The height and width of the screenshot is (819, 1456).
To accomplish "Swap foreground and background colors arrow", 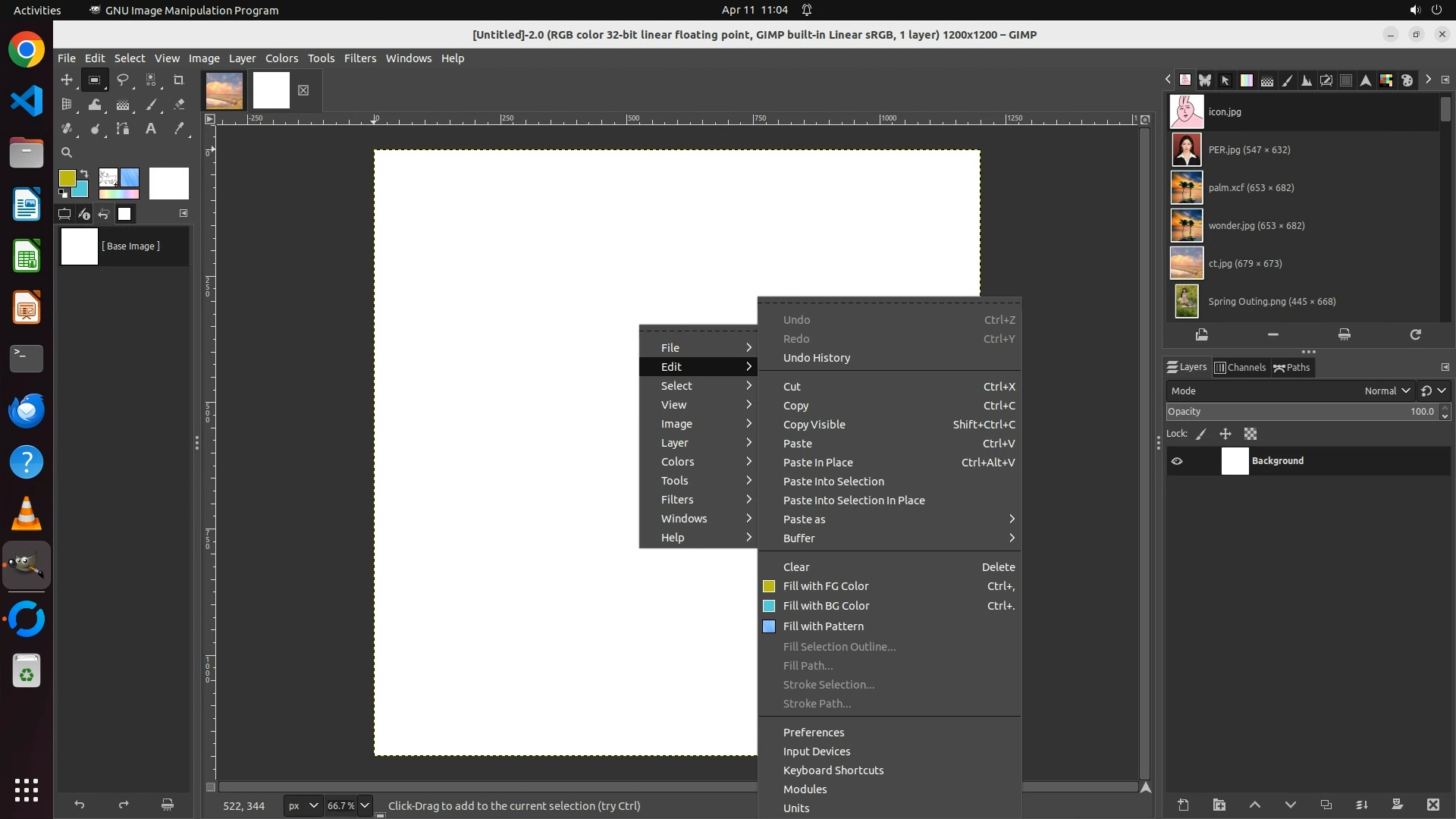I will coord(84,174).
